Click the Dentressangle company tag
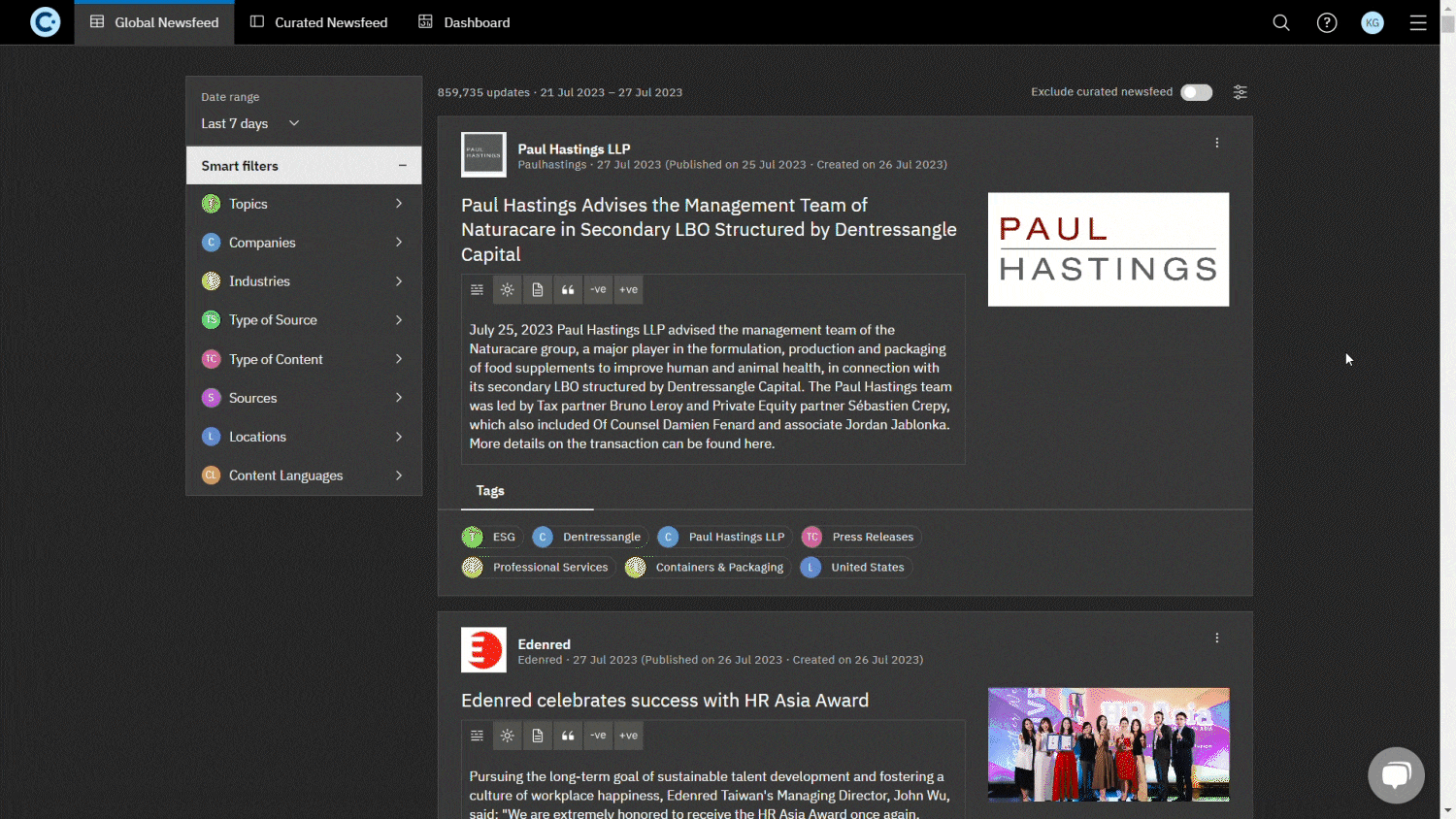 coord(589,537)
